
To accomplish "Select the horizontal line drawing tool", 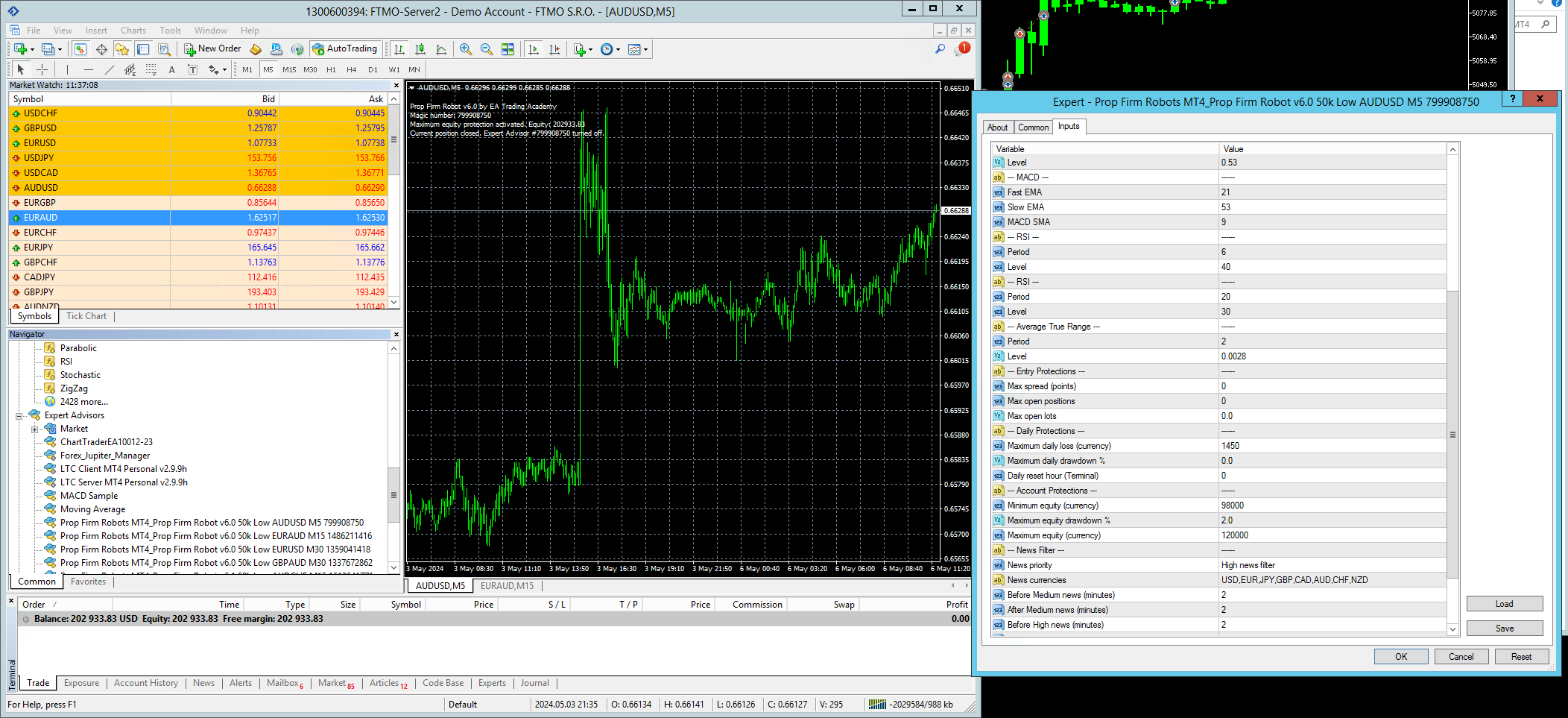I will [88, 69].
